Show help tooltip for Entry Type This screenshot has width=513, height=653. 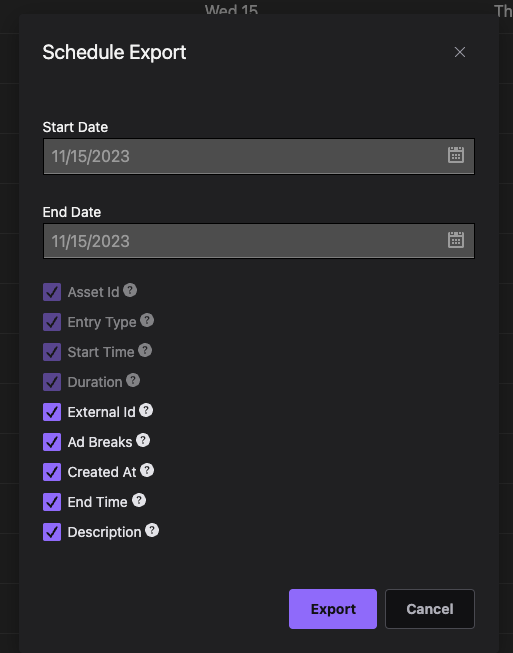pos(147,320)
